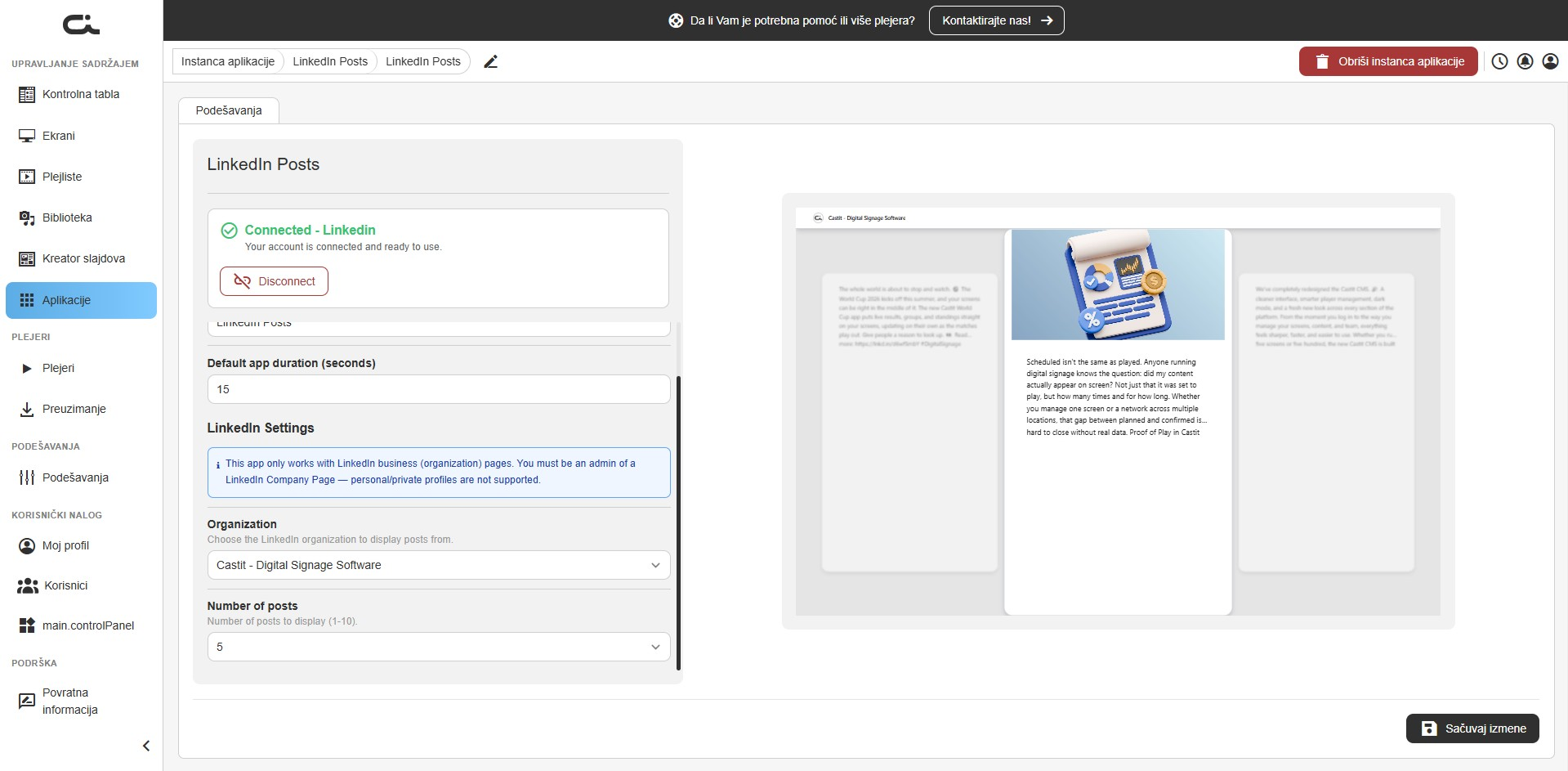Click the help lifebuoy icon in top banner
This screenshot has width=1568, height=771.
pos(676,20)
